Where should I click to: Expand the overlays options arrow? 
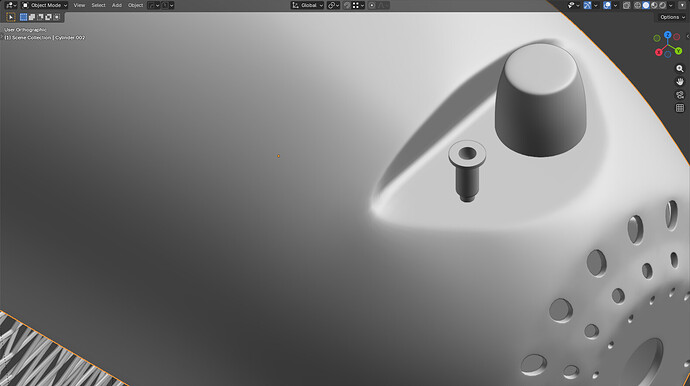click(x=615, y=5)
